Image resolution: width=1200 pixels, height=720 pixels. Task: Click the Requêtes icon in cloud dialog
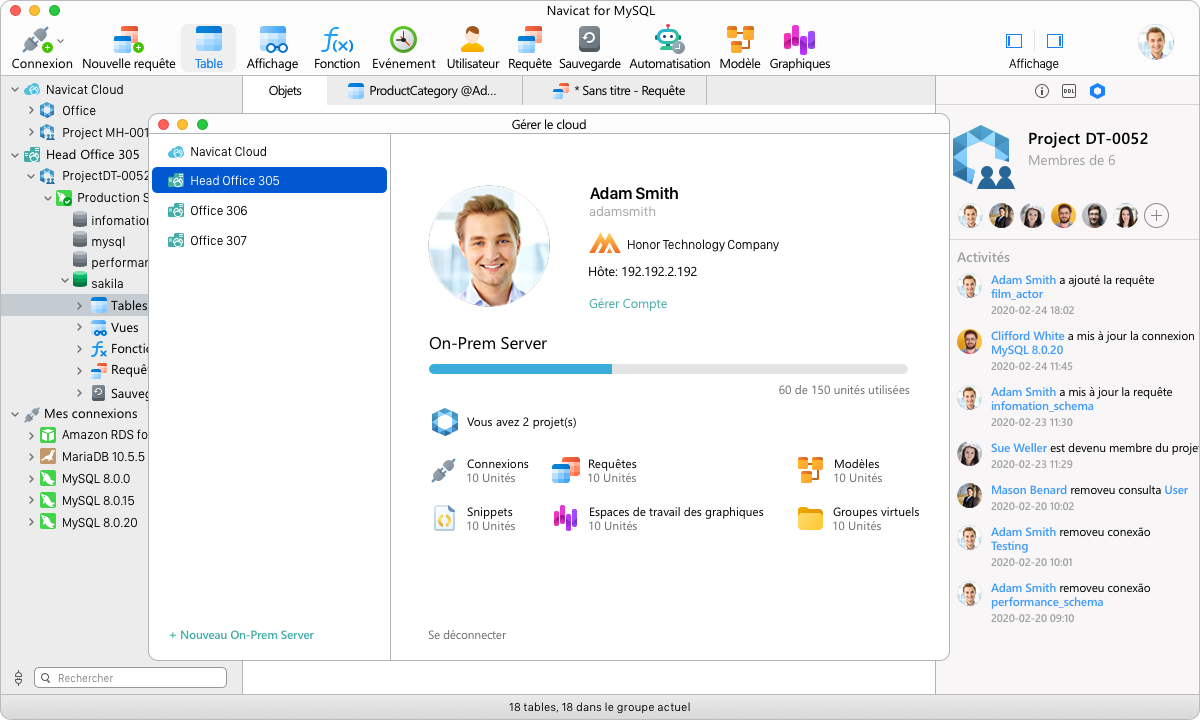tap(566, 471)
